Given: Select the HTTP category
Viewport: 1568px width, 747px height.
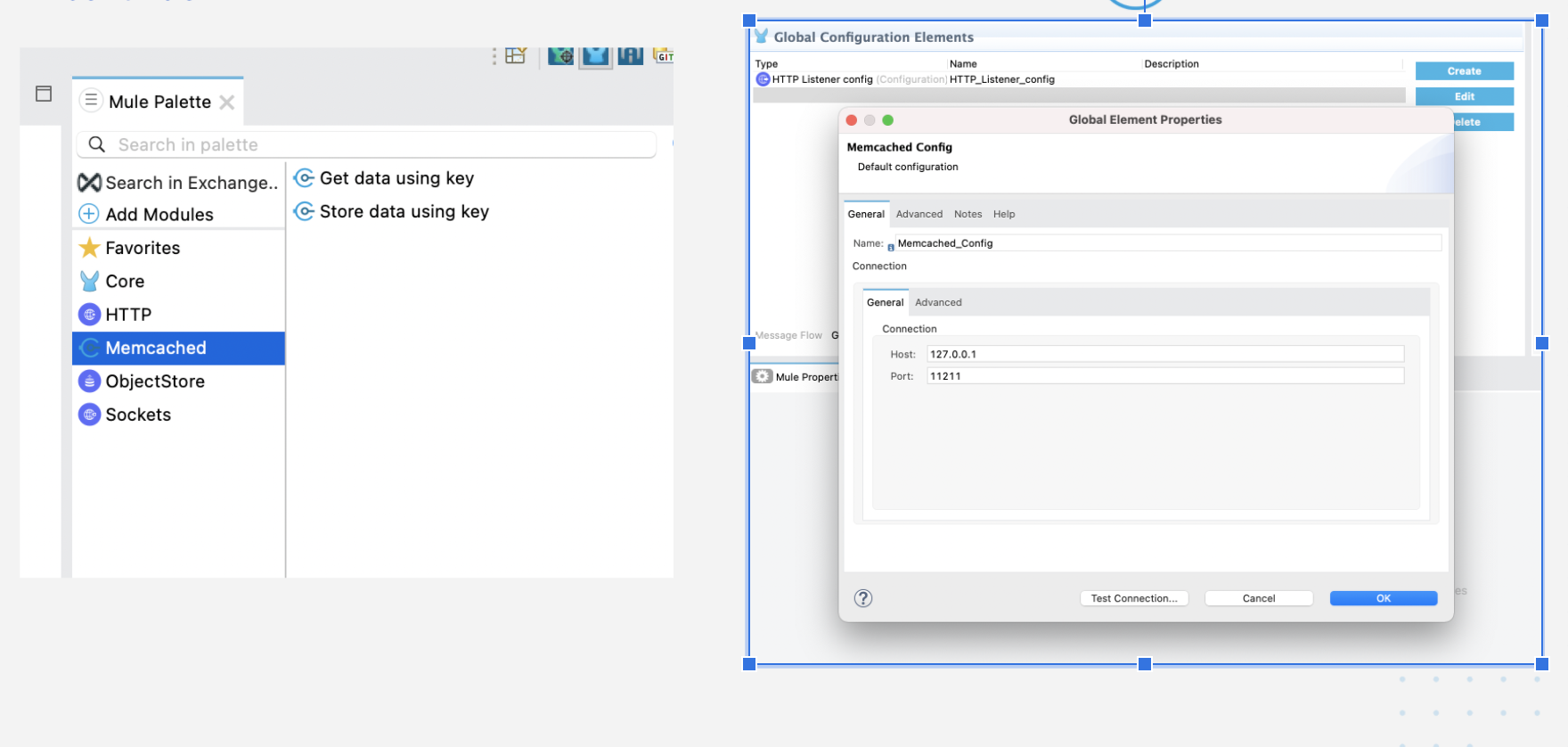Looking at the screenshot, I should point(128,315).
